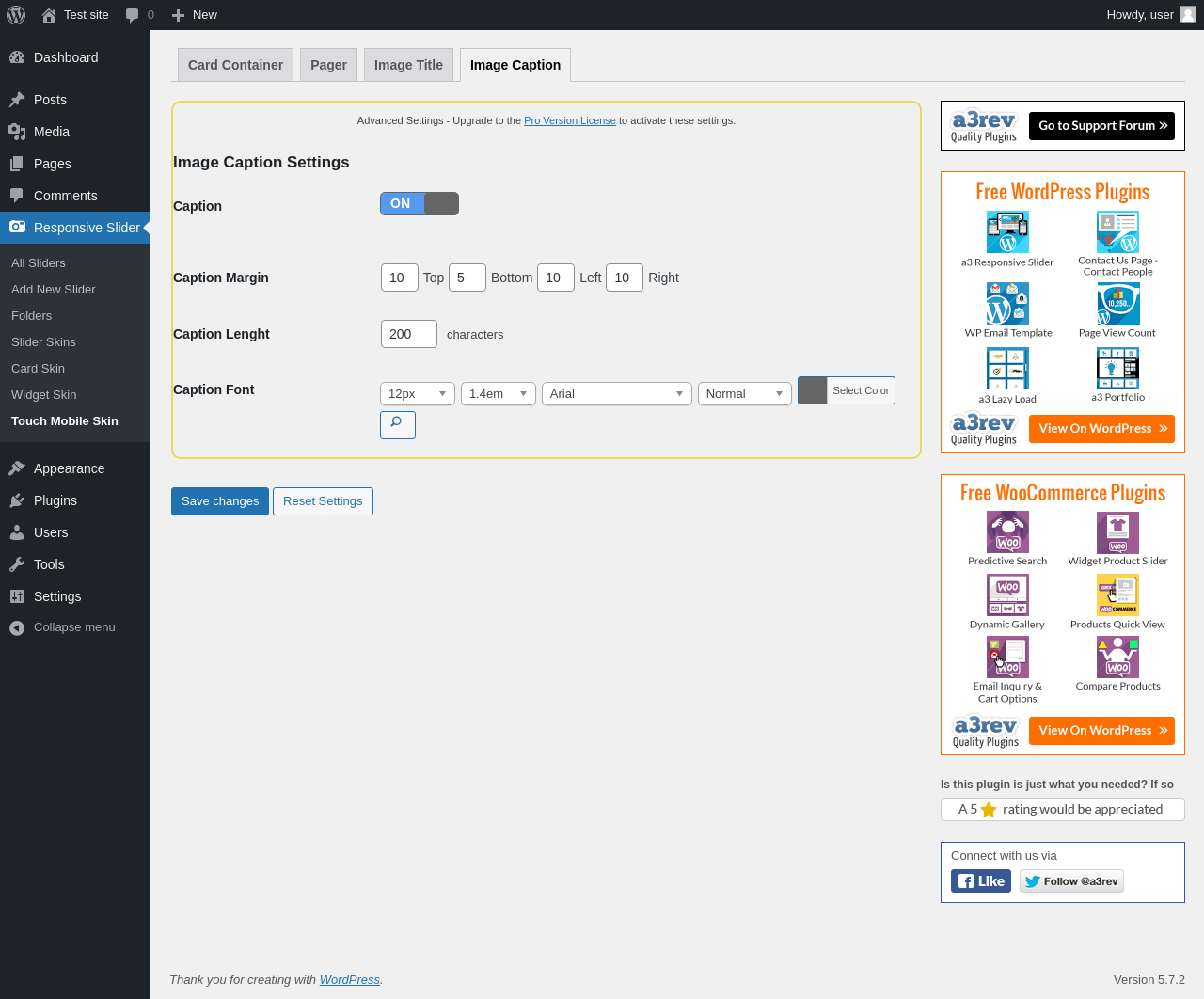Open Touch Mobile Skin submenu

pyautogui.click(x=65, y=421)
